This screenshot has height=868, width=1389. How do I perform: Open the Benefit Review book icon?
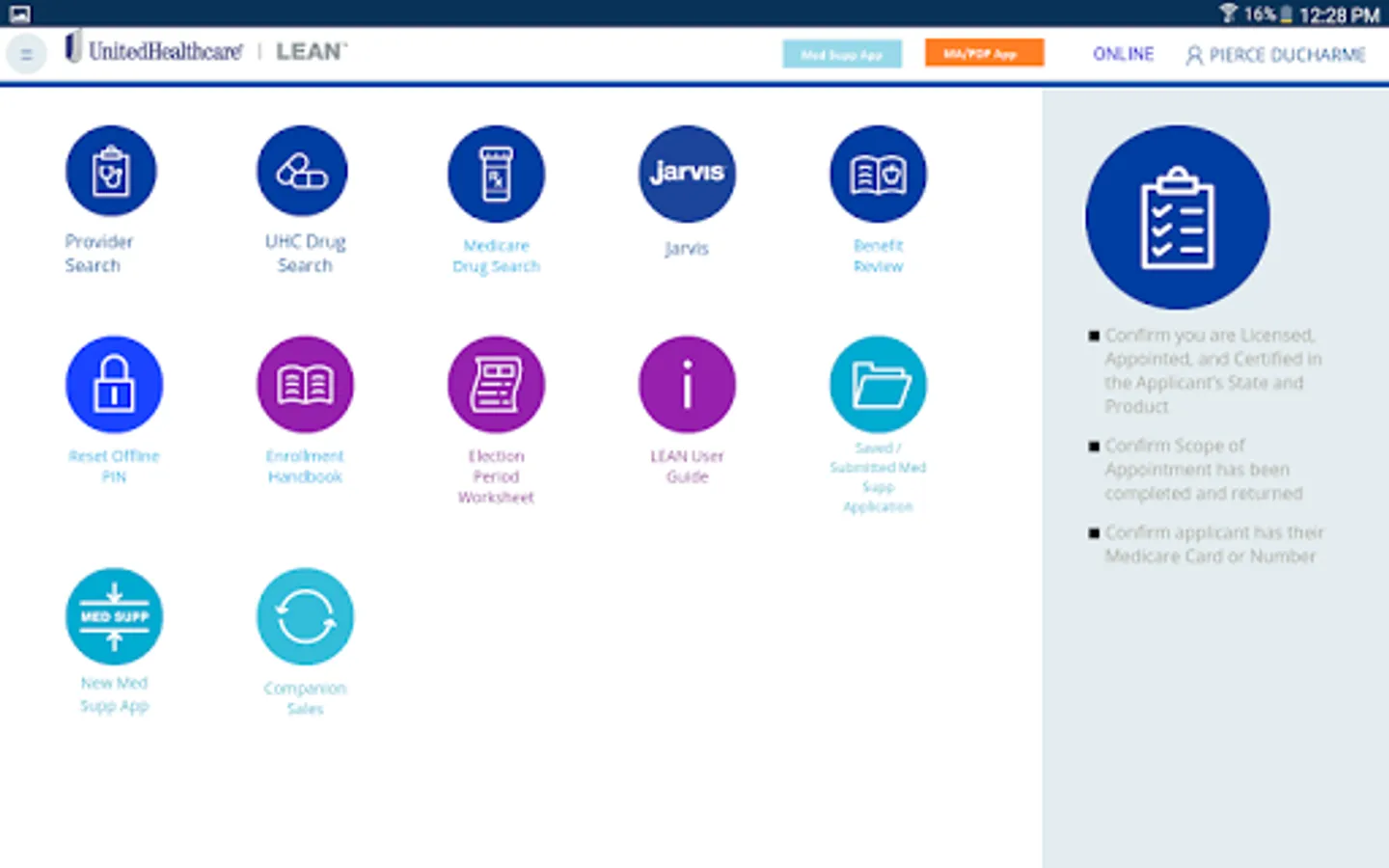click(878, 174)
